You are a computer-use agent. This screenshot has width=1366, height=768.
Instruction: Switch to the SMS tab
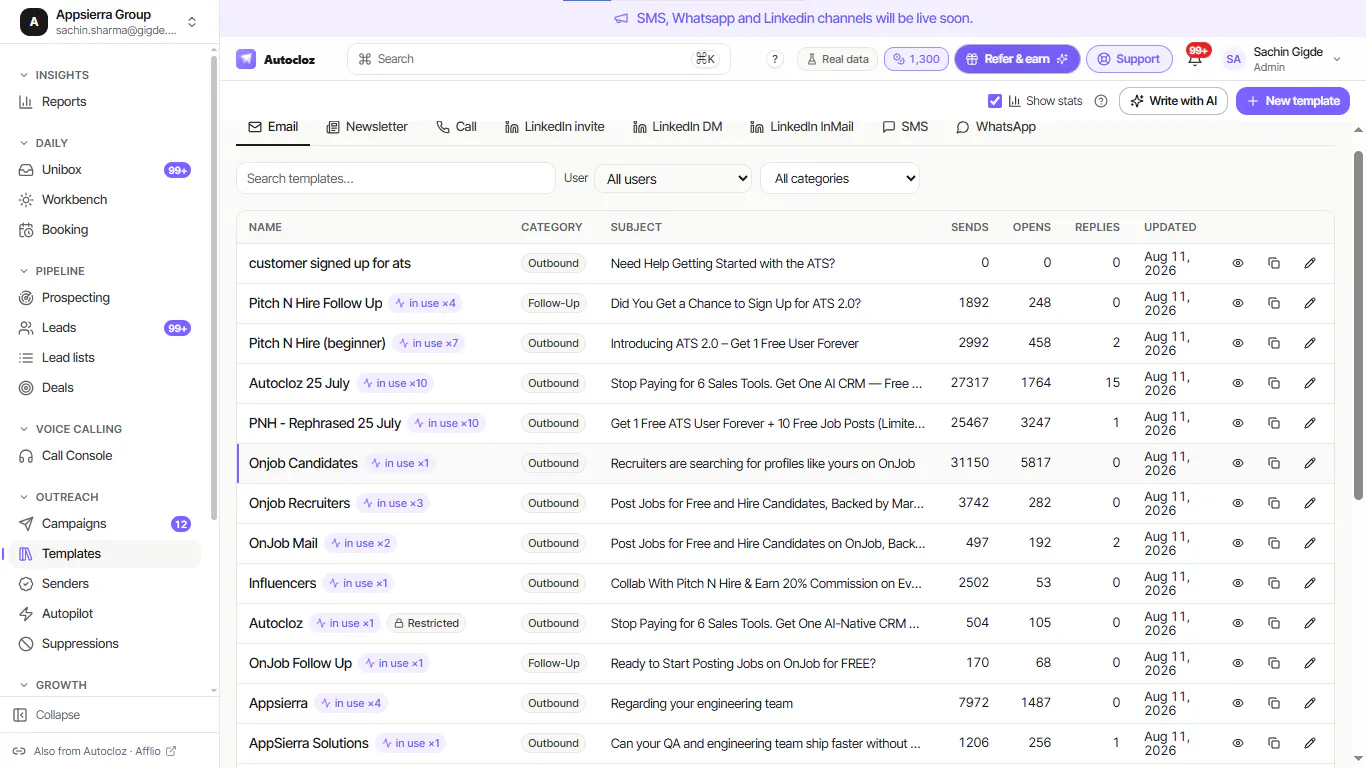click(x=905, y=127)
